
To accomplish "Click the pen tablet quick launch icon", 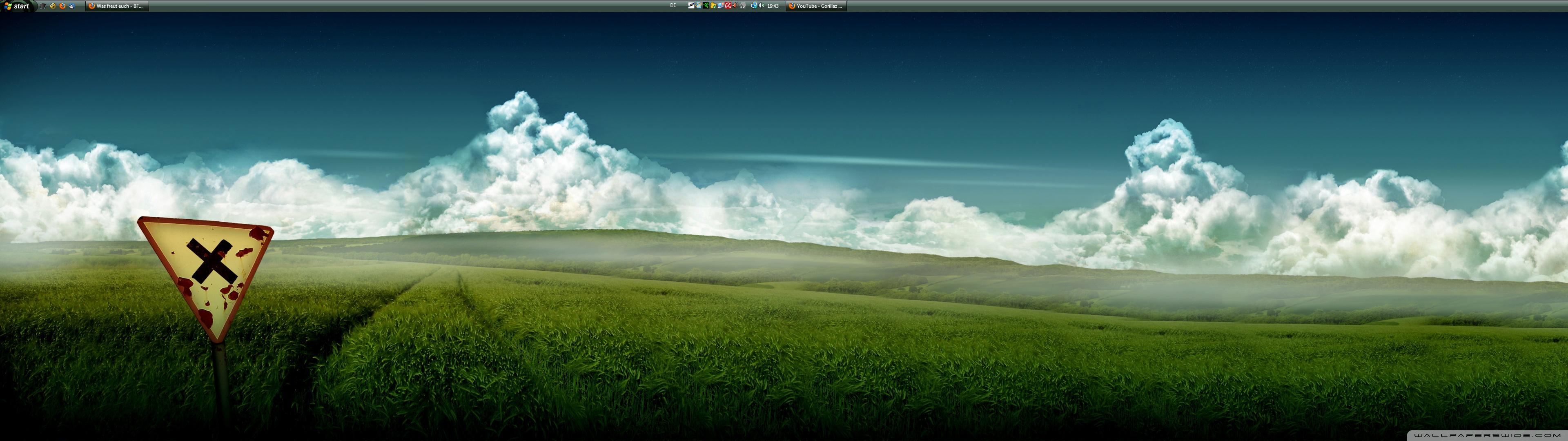I will [x=43, y=6].
